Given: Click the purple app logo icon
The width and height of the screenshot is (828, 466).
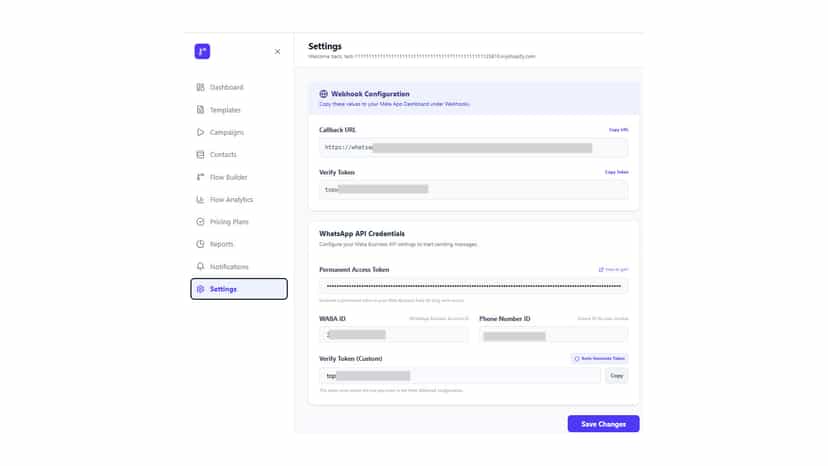Looking at the screenshot, I should click(x=202, y=51).
